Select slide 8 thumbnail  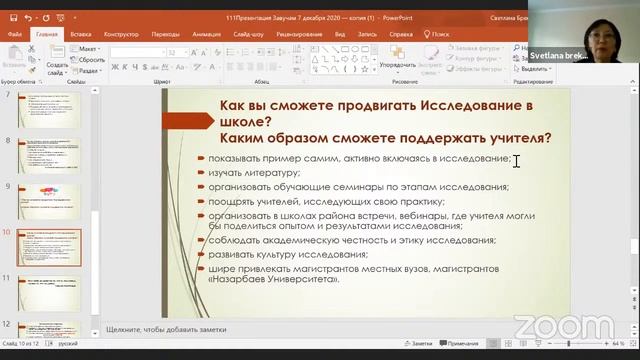[49, 156]
